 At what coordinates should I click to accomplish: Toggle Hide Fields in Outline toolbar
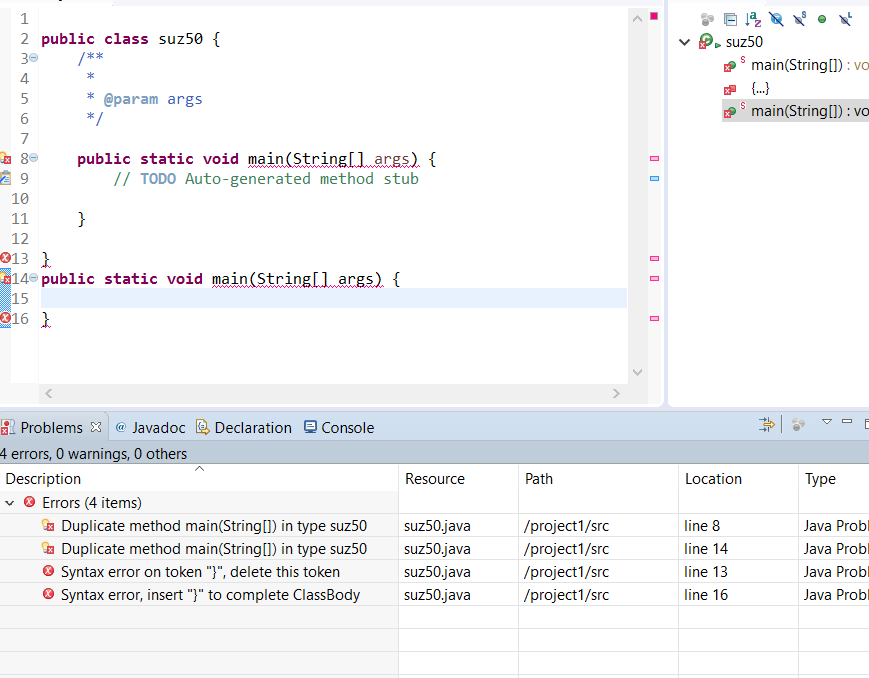click(776, 19)
